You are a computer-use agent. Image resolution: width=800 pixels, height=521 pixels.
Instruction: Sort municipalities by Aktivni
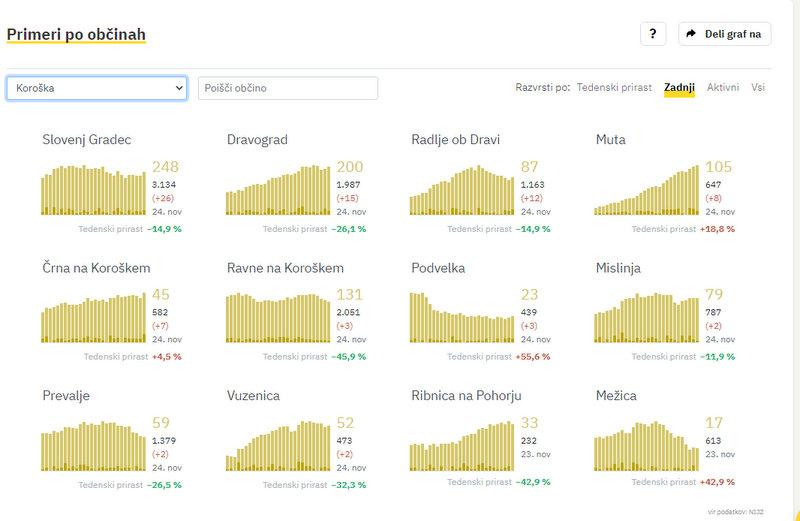[723, 88]
